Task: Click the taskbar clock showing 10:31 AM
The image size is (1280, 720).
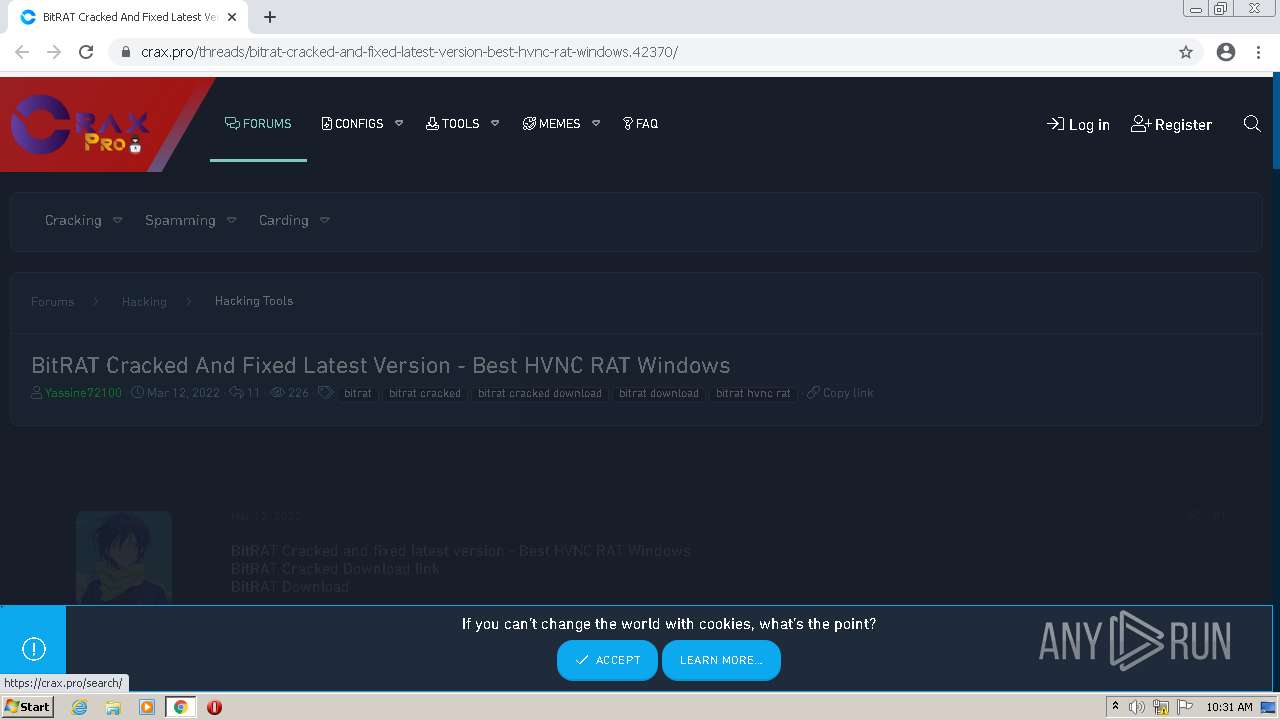Action: [1229, 707]
